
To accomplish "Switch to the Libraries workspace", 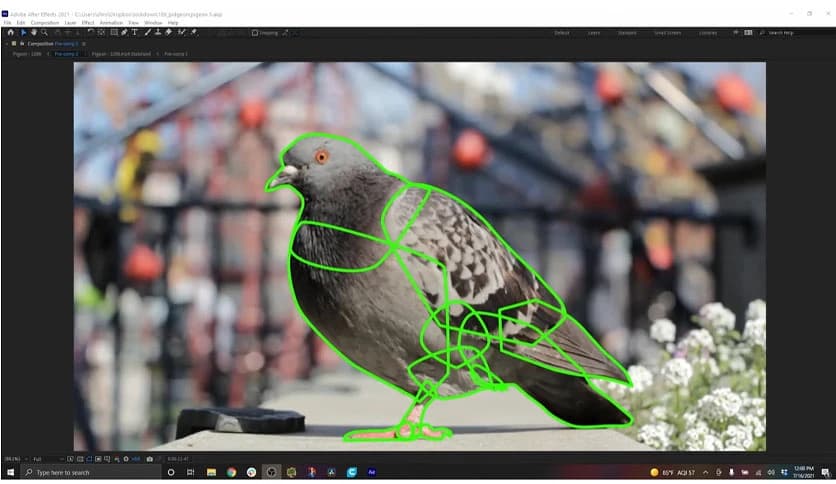I will click(x=708, y=32).
